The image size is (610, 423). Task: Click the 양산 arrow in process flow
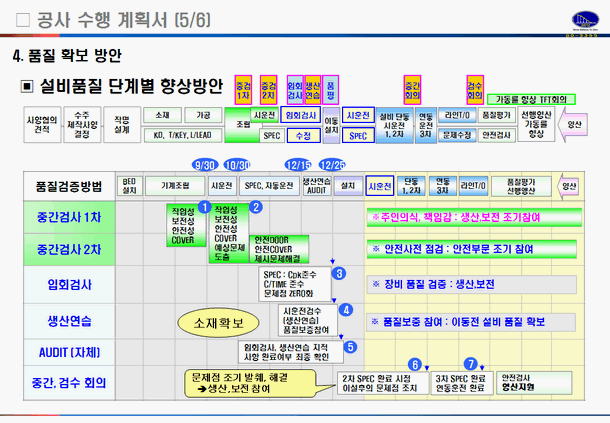click(574, 124)
